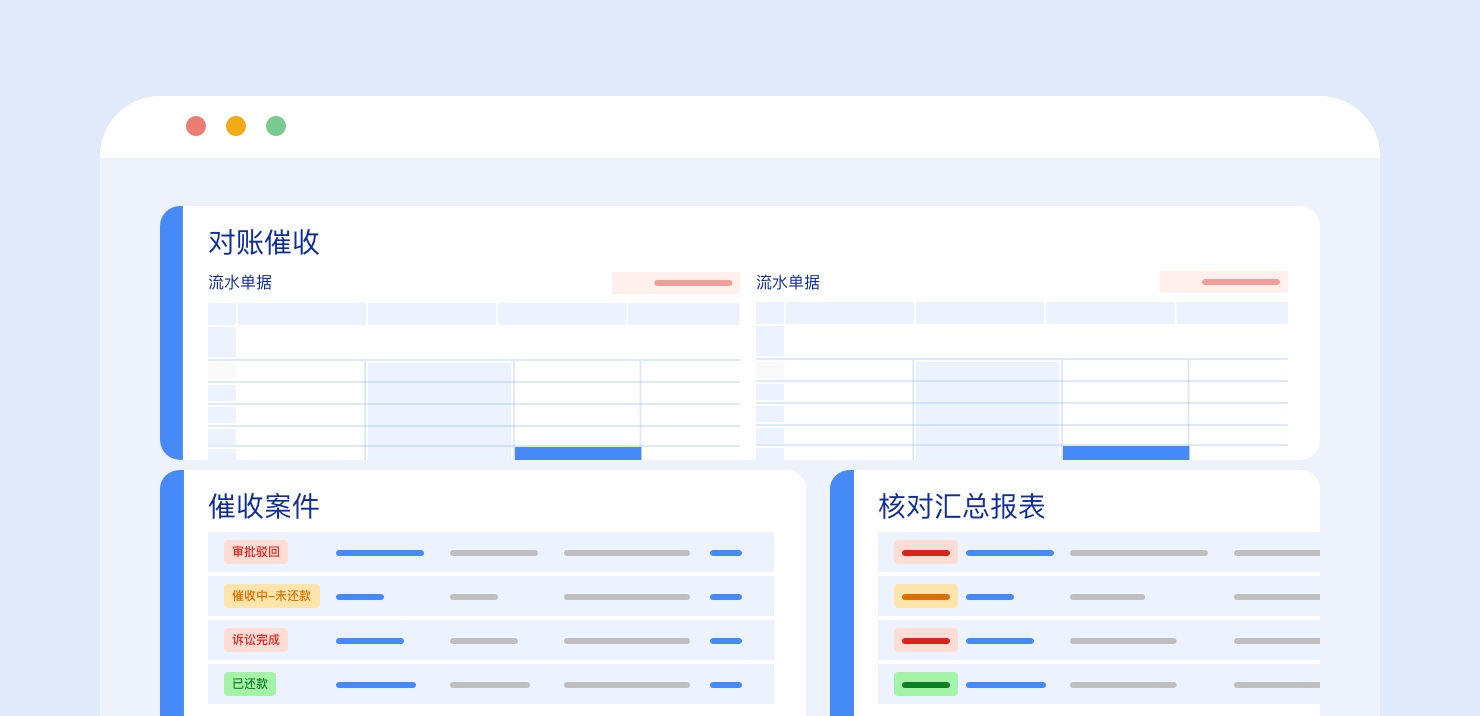Select the 审批驳回 status tag
Screen dimensions: 1480x716
click(x=256, y=552)
